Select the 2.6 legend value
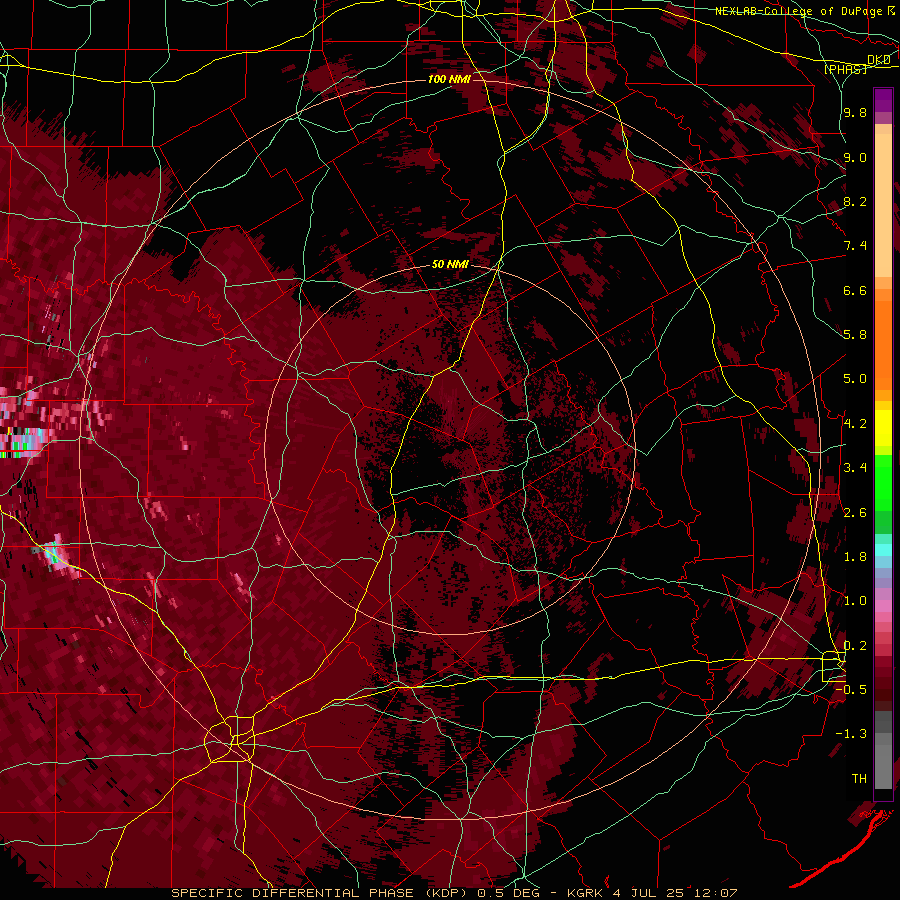This screenshot has height=900, width=900. 855,512
